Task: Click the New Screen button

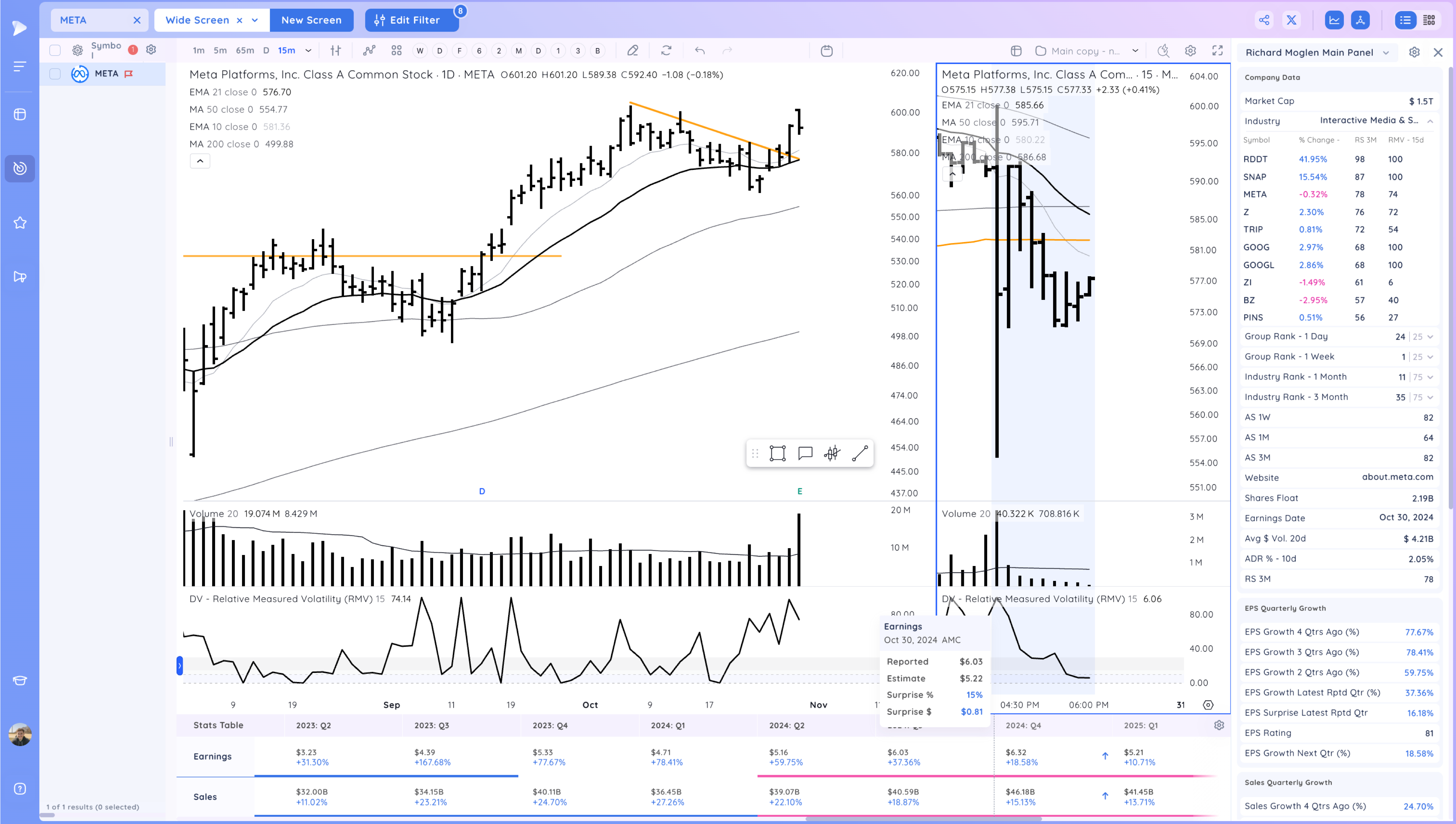Action: [x=311, y=20]
